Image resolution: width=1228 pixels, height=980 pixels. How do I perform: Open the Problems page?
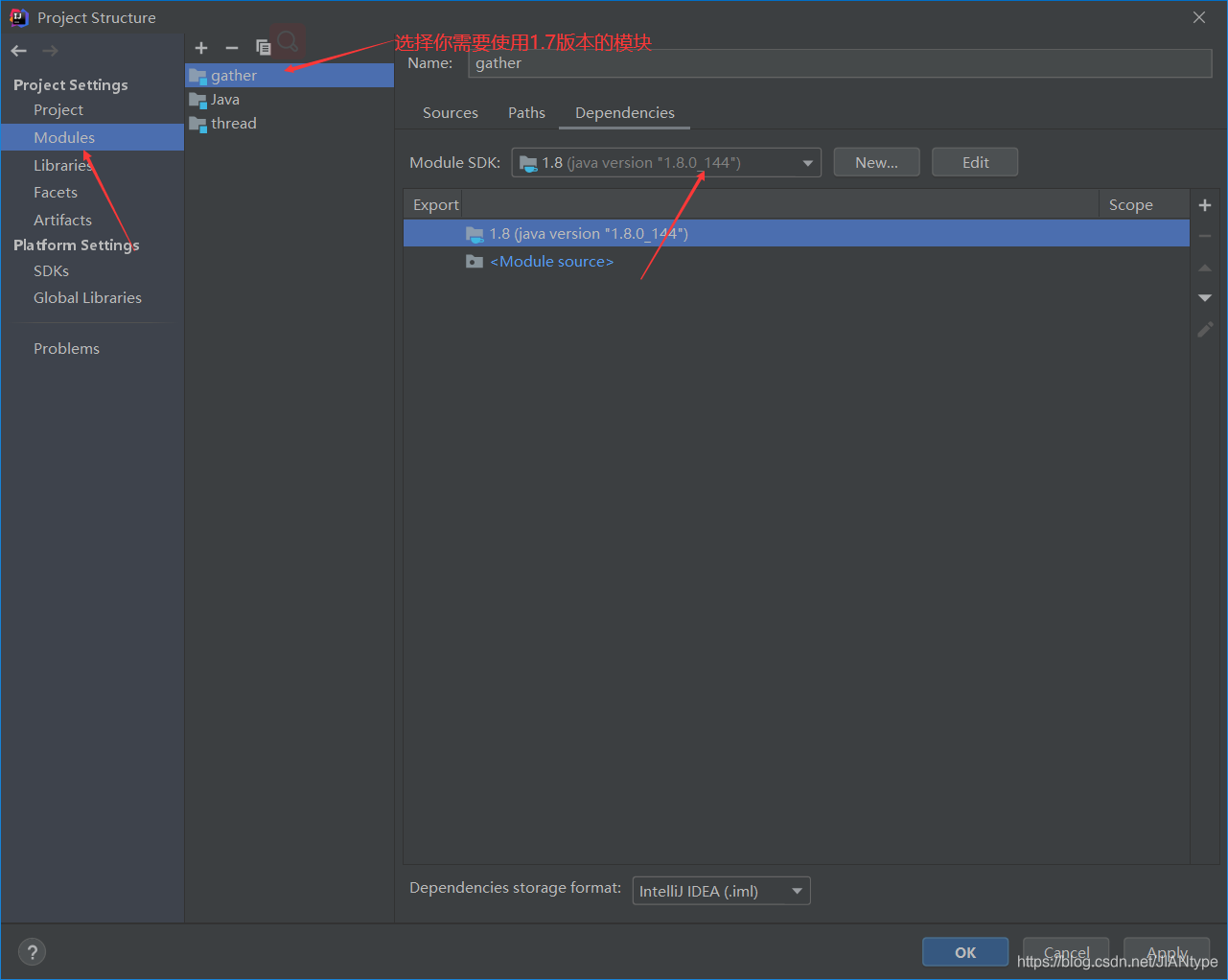(66, 349)
